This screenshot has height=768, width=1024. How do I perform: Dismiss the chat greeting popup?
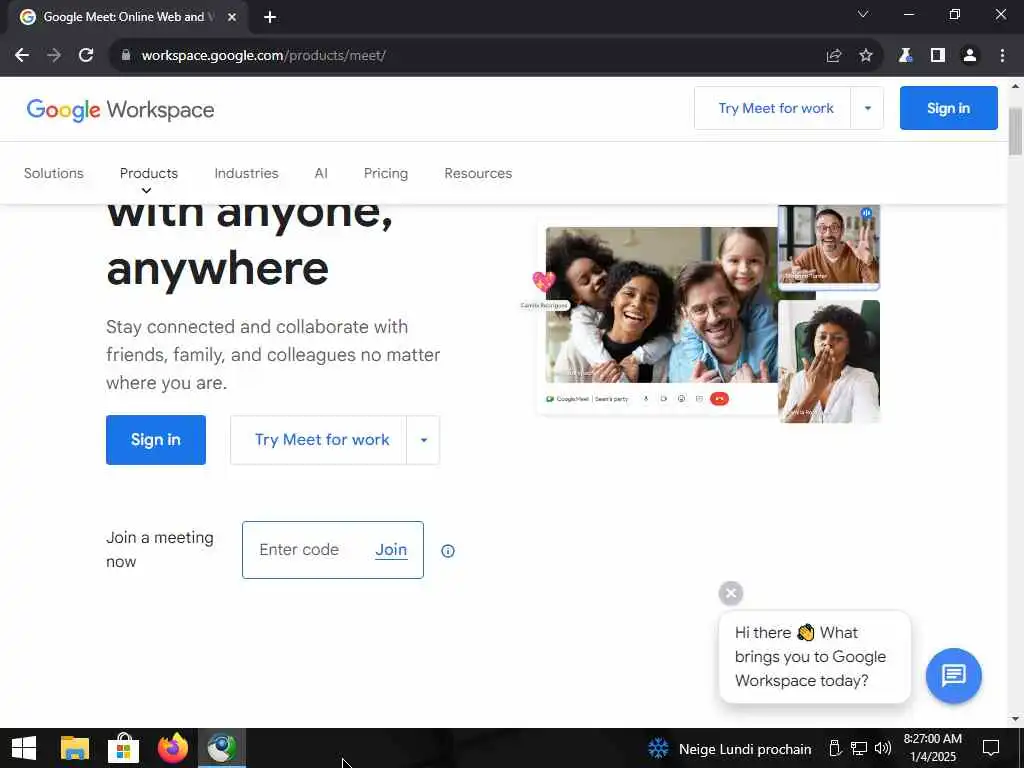click(731, 593)
